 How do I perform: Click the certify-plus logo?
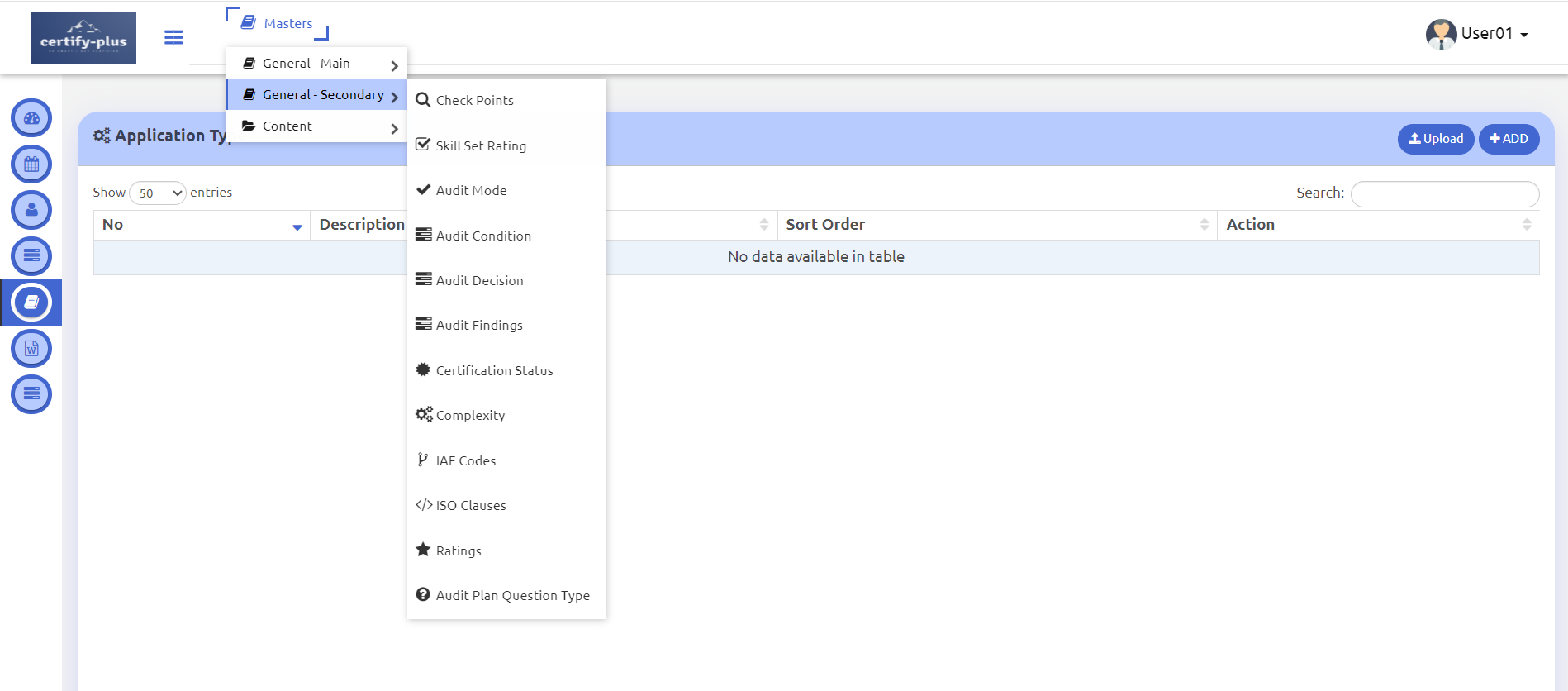[x=83, y=38]
